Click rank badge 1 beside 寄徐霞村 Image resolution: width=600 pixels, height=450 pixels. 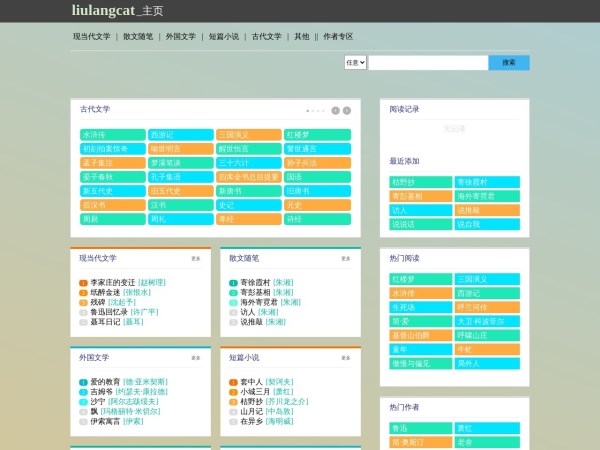[x=233, y=283]
